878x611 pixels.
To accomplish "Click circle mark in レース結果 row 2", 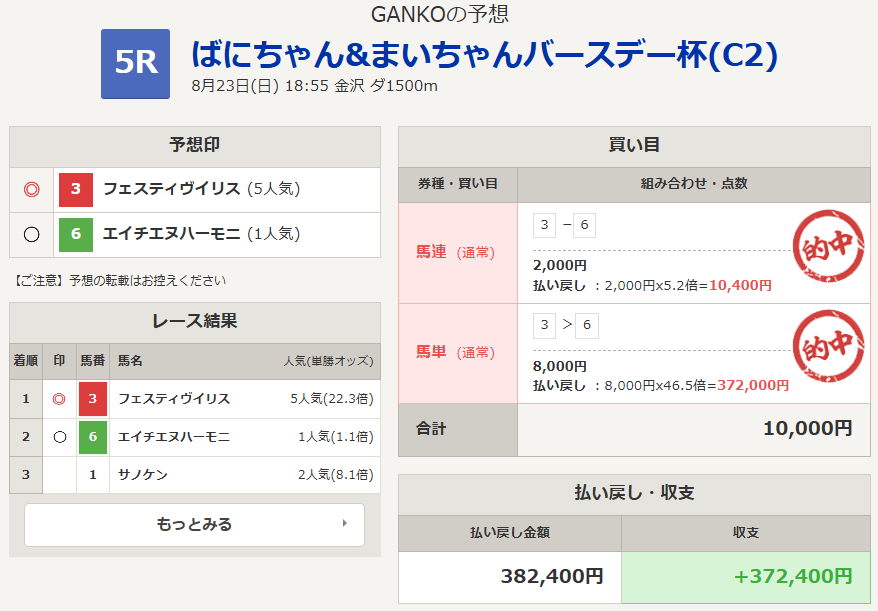I will click(x=59, y=437).
